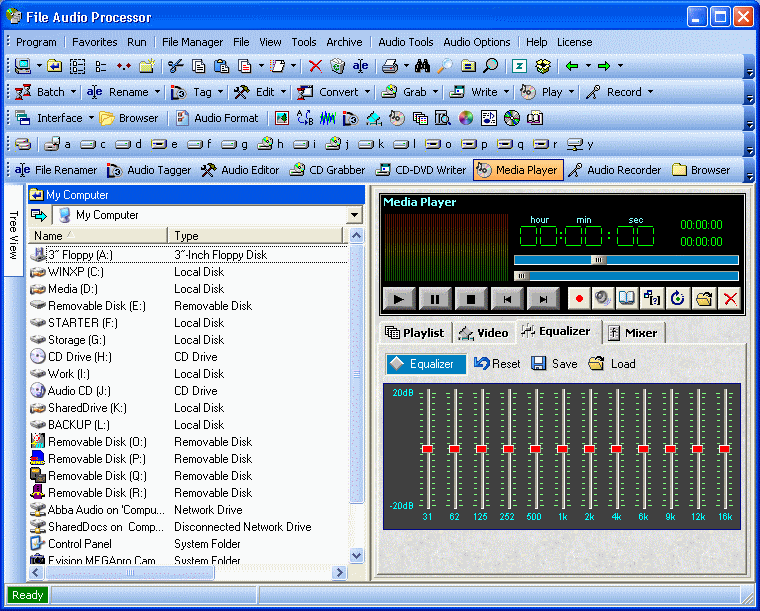This screenshot has width=760, height=611.
Task: Open the CD Grabber tool
Action: point(327,170)
